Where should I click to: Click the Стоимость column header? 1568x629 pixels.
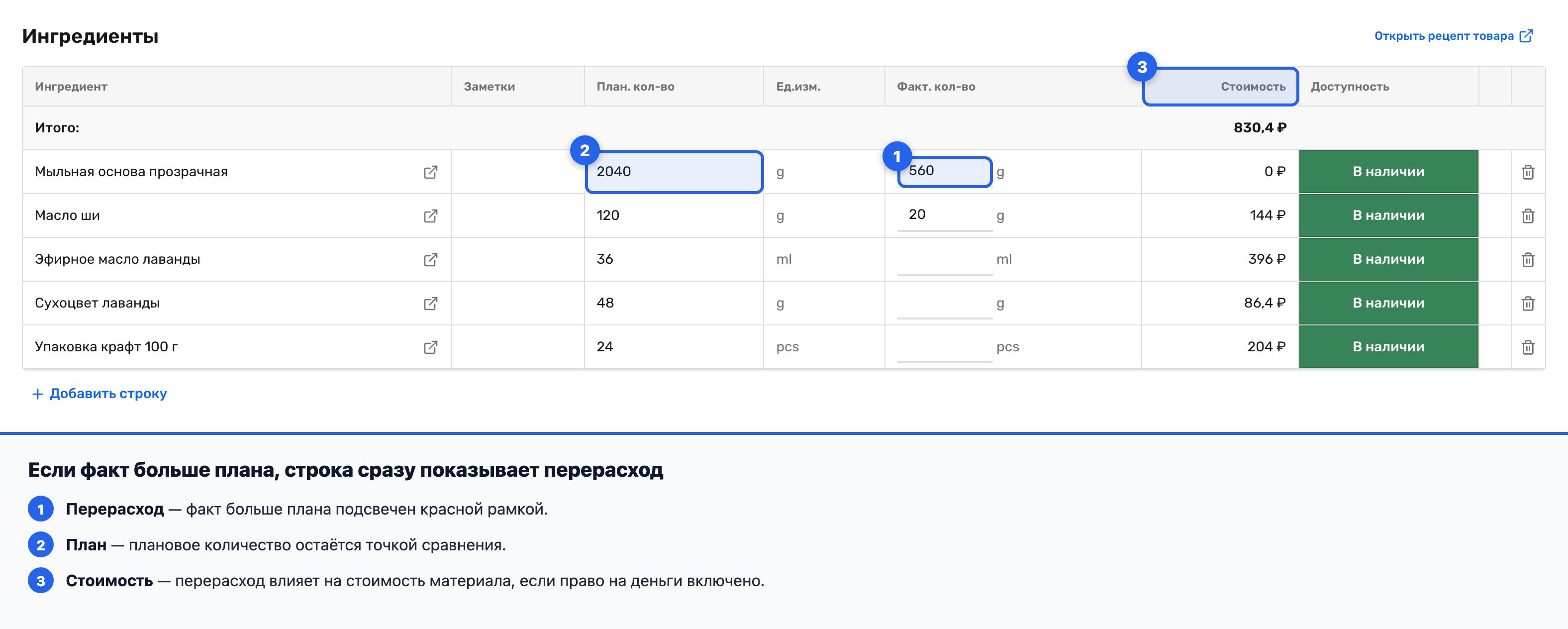pyautogui.click(x=1220, y=87)
